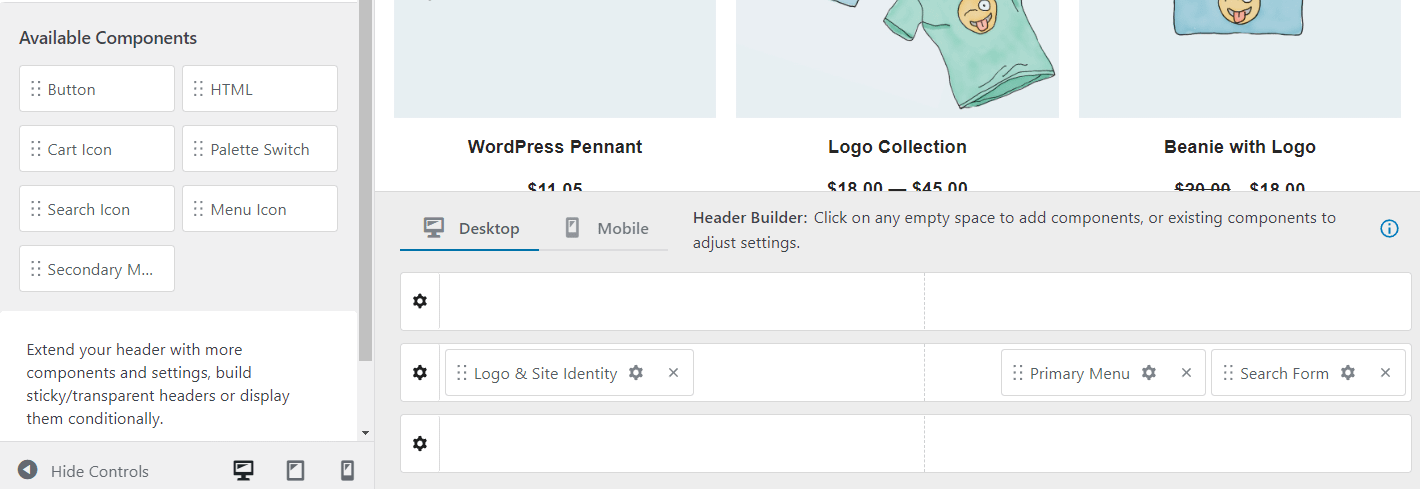1420x489 pixels.
Task: Click the sidebar scrollbar down arrow
Action: (x=365, y=433)
